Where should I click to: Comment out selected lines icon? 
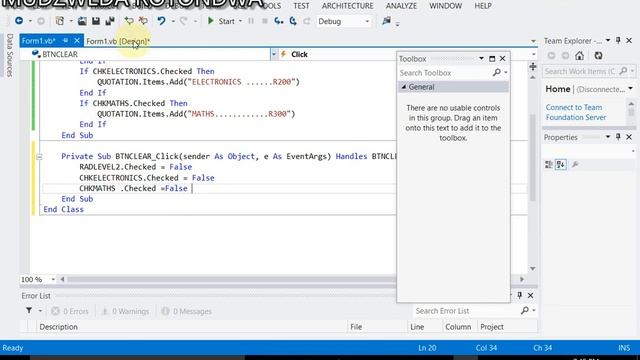click(129, 21)
